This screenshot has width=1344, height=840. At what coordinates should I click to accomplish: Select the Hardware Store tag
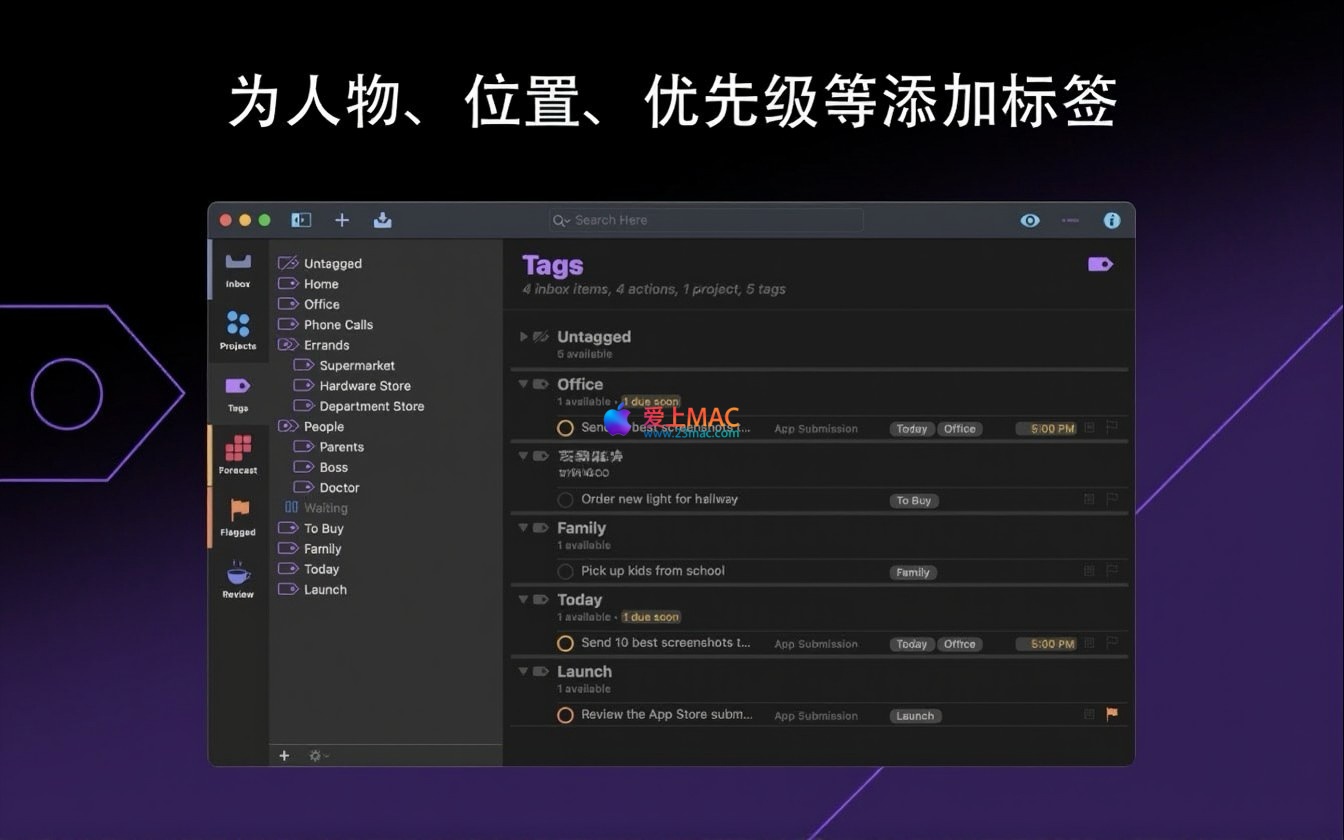tap(364, 386)
